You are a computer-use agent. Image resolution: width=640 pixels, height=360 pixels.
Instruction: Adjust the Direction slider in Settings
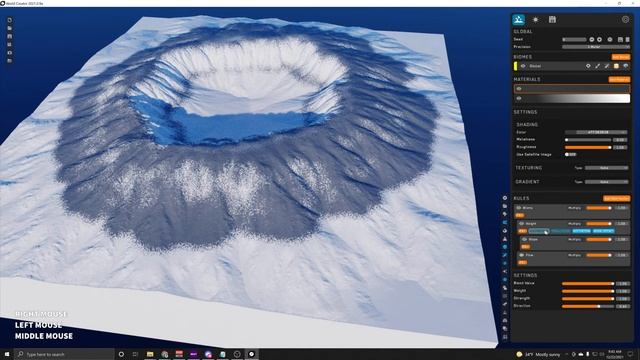[x=588, y=306]
